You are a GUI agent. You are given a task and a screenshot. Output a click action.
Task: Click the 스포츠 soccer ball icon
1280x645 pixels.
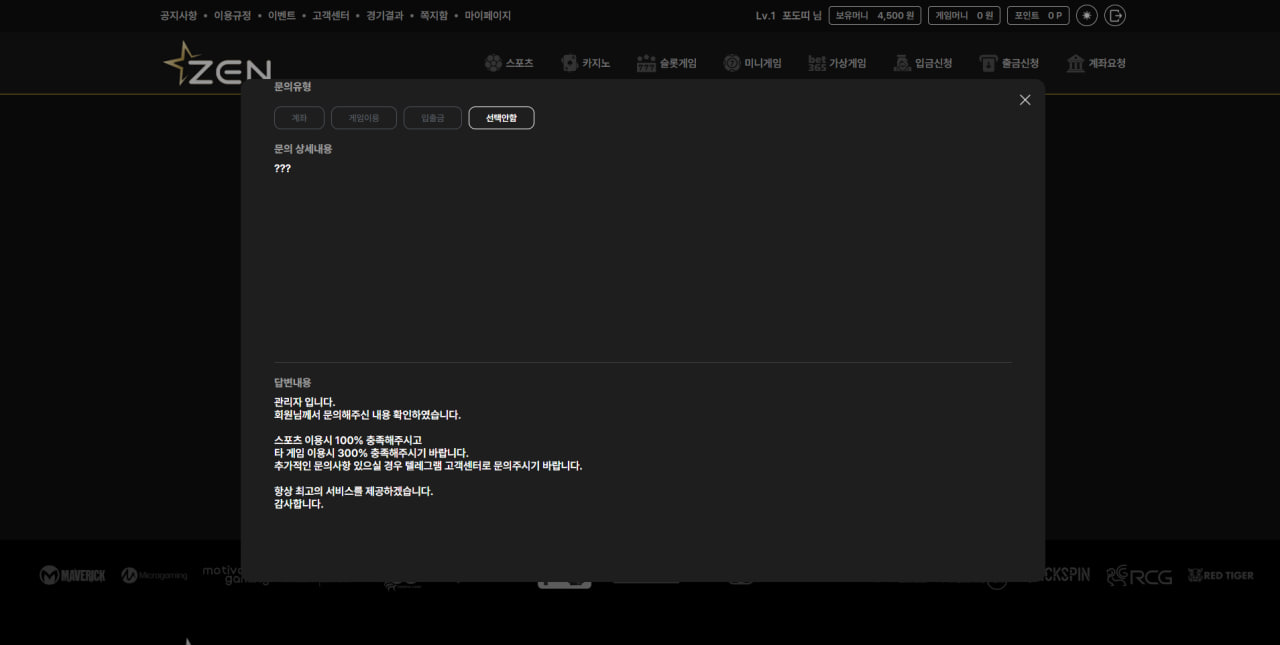click(x=493, y=63)
